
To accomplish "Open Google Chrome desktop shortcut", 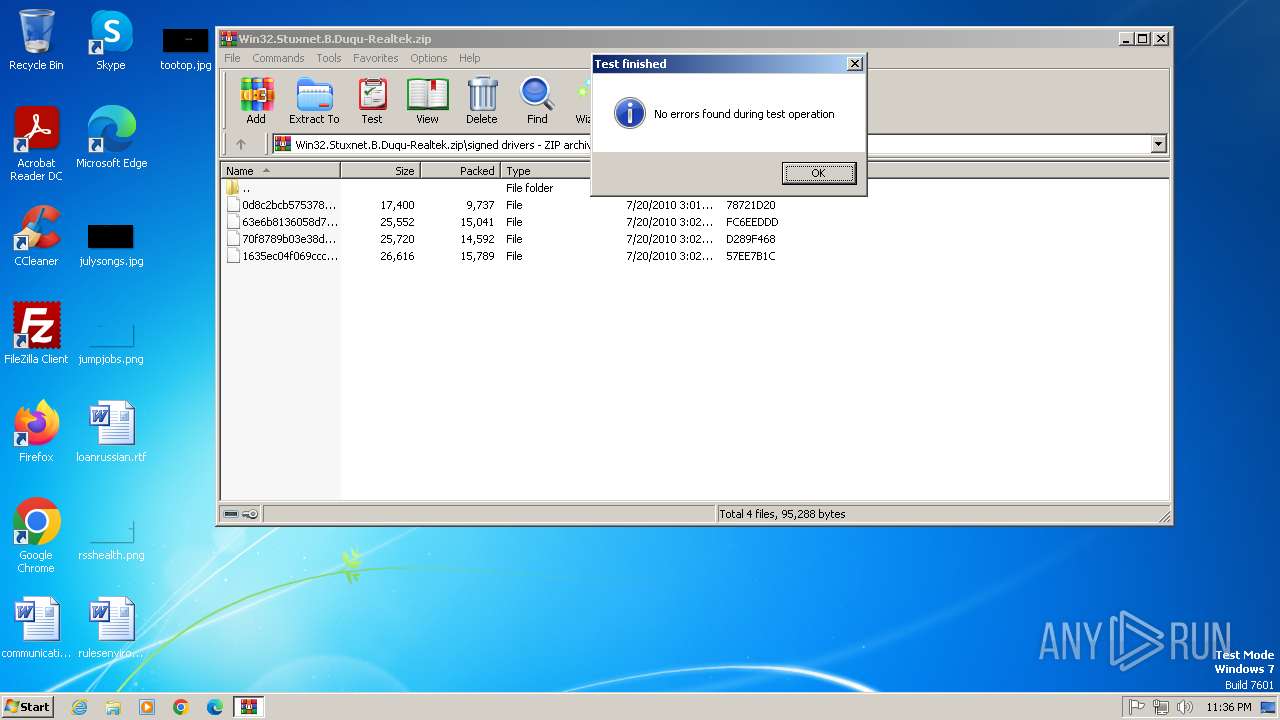I will point(36,536).
